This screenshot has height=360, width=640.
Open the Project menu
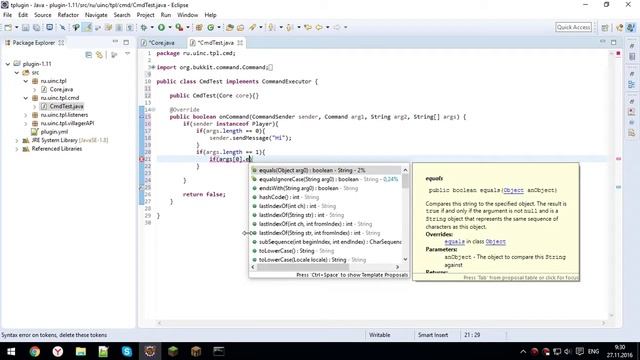tap(145, 15)
